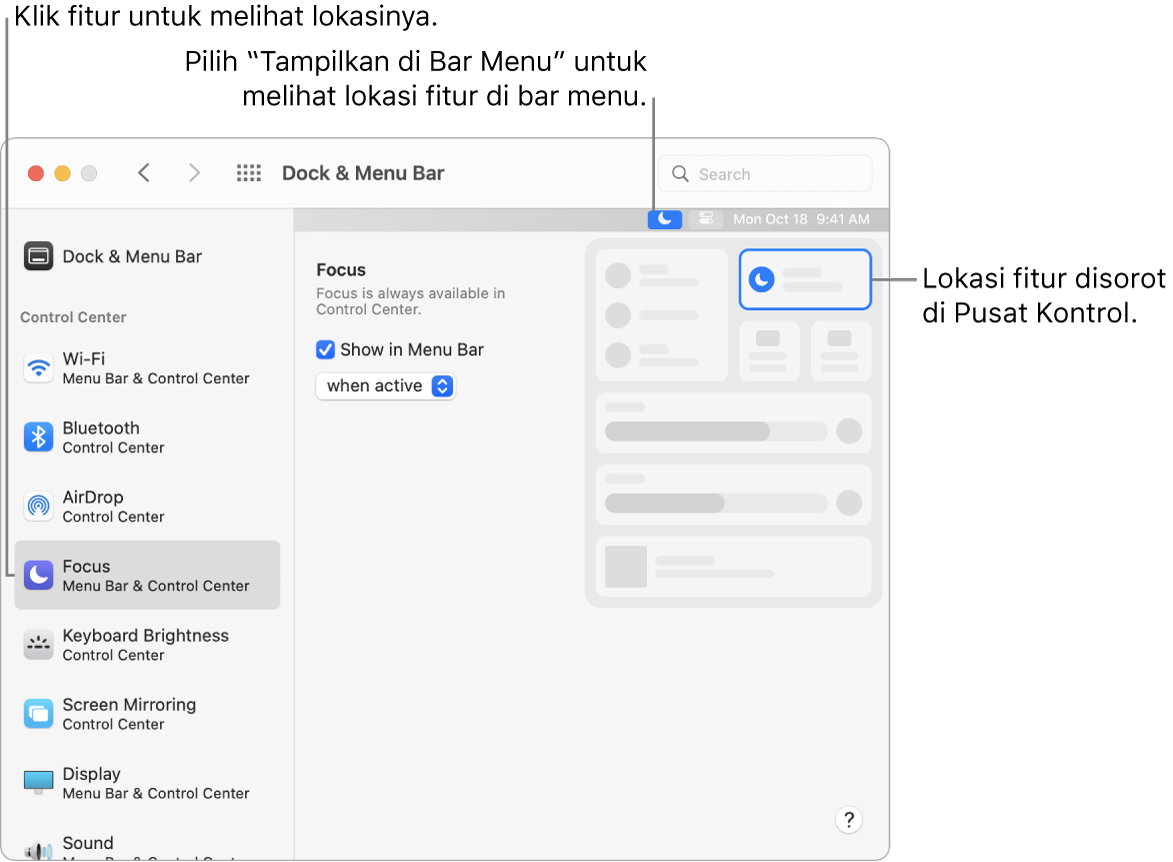This screenshot has height=862, width=1173.
Task: Click the Bluetooth icon in sidebar
Action: 38,437
